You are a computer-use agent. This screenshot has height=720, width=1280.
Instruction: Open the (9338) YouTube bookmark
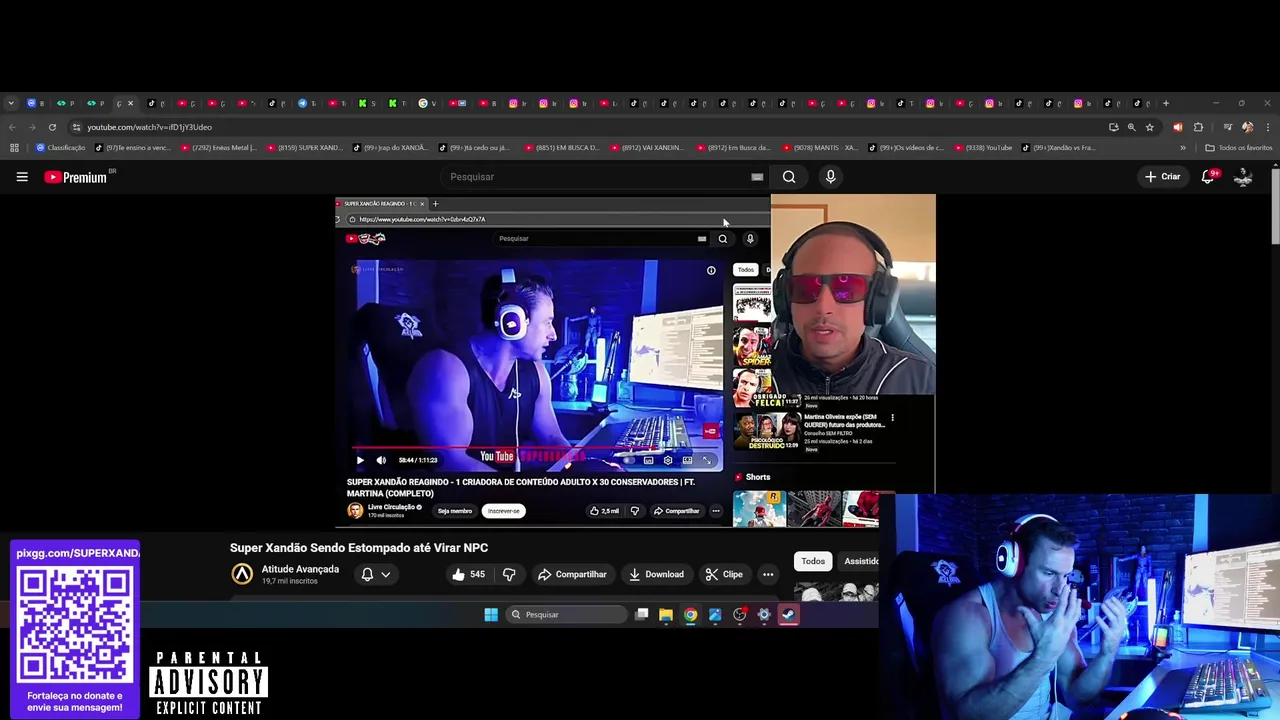pyautogui.click(x=984, y=148)
